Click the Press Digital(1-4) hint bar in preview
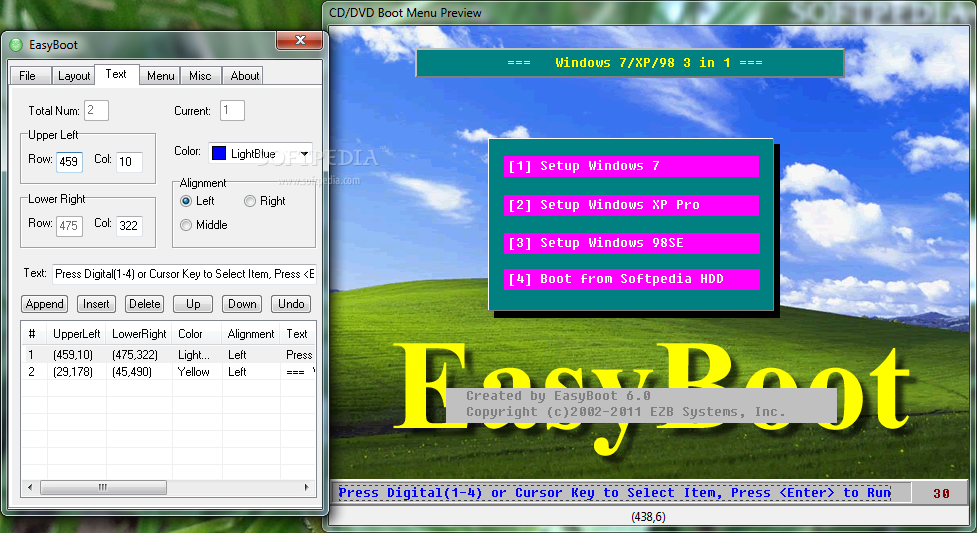The width and height of the screenshot is (977, 533). pyautogui.click(x=614, y=492)
